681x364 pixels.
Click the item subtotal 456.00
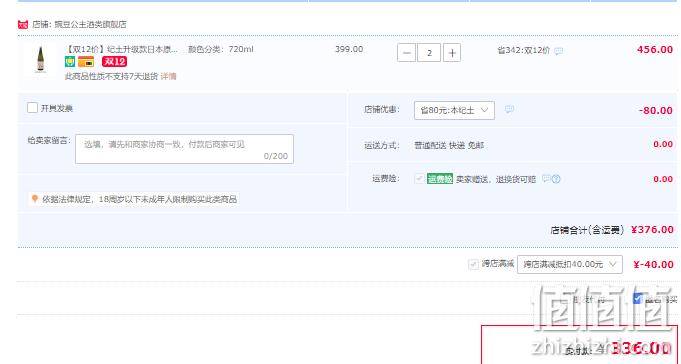coord(655,50)
